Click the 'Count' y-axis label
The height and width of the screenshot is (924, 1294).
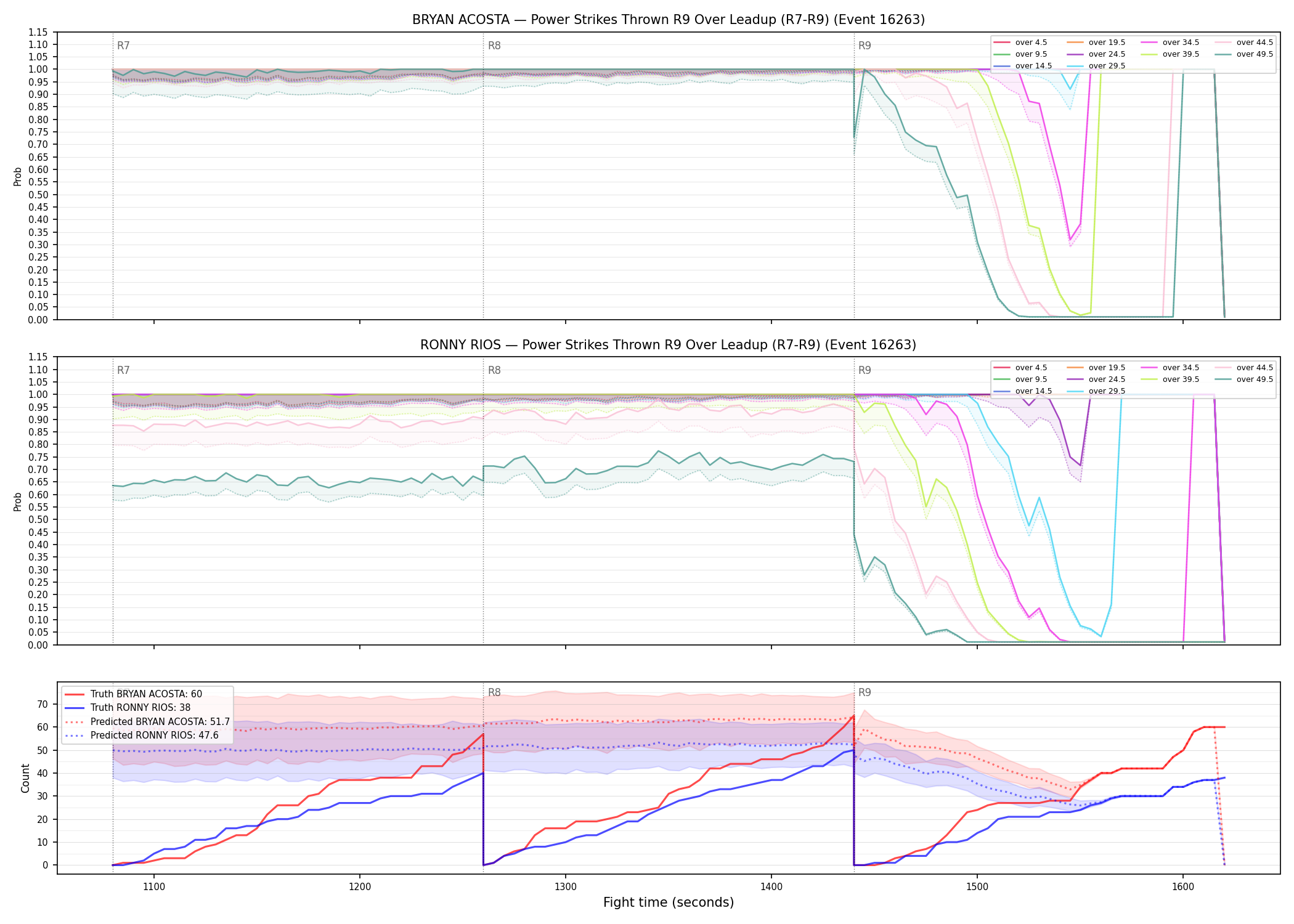tap(25, 778)
